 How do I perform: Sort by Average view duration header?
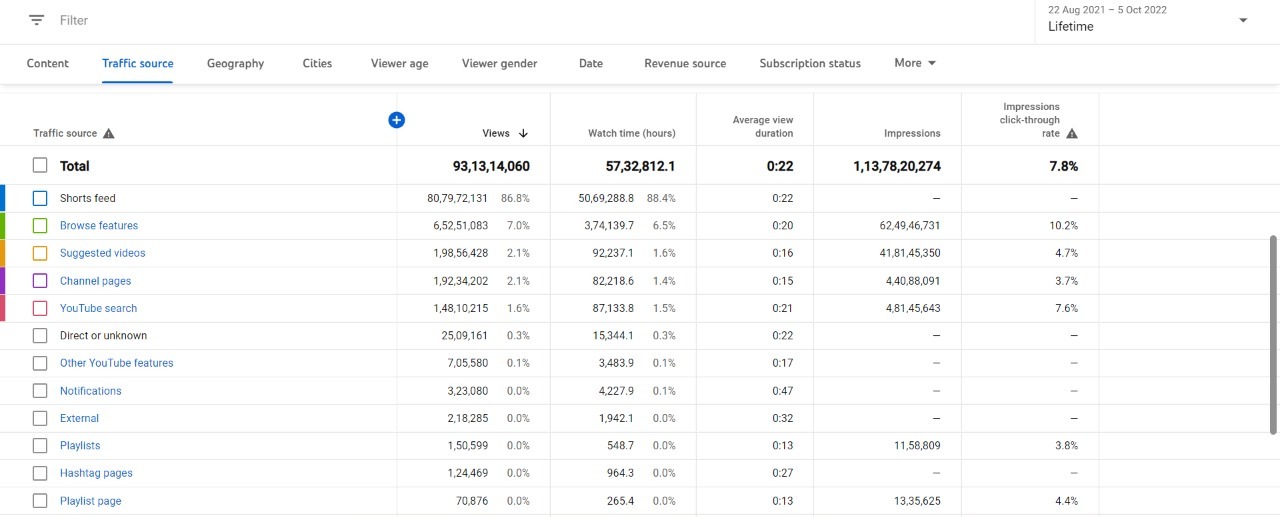[762, 126]
